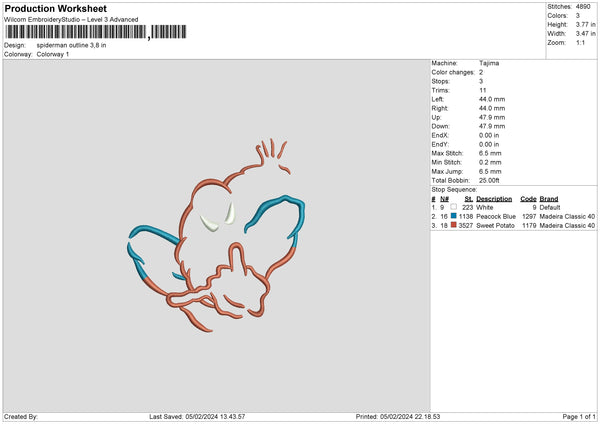The width and height of the screenshot is (600, 424).
Task: Click stitch count 3527 in row 3
Action: tap(466, 226)
